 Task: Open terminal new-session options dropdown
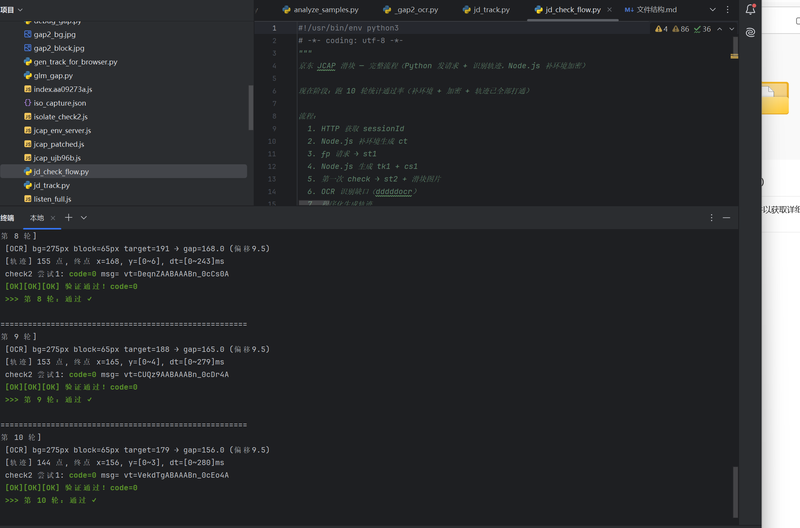(84, 218)
